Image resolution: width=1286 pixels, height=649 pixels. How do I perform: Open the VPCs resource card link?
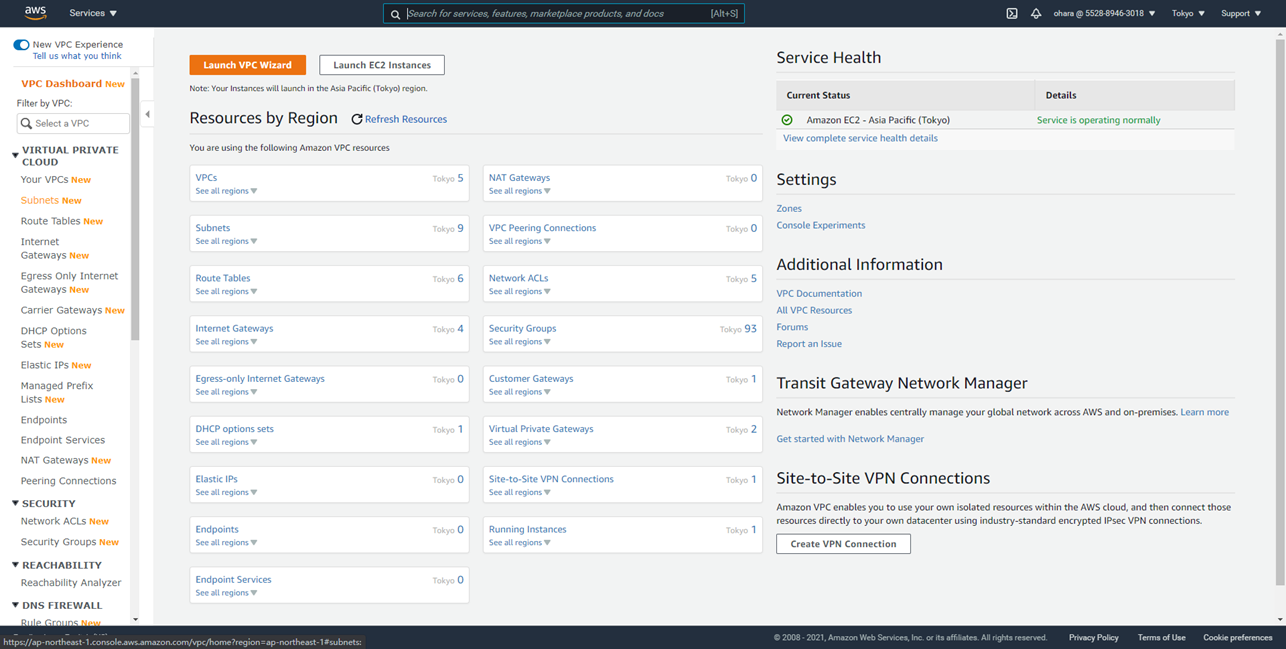click(x=206, y=178)
